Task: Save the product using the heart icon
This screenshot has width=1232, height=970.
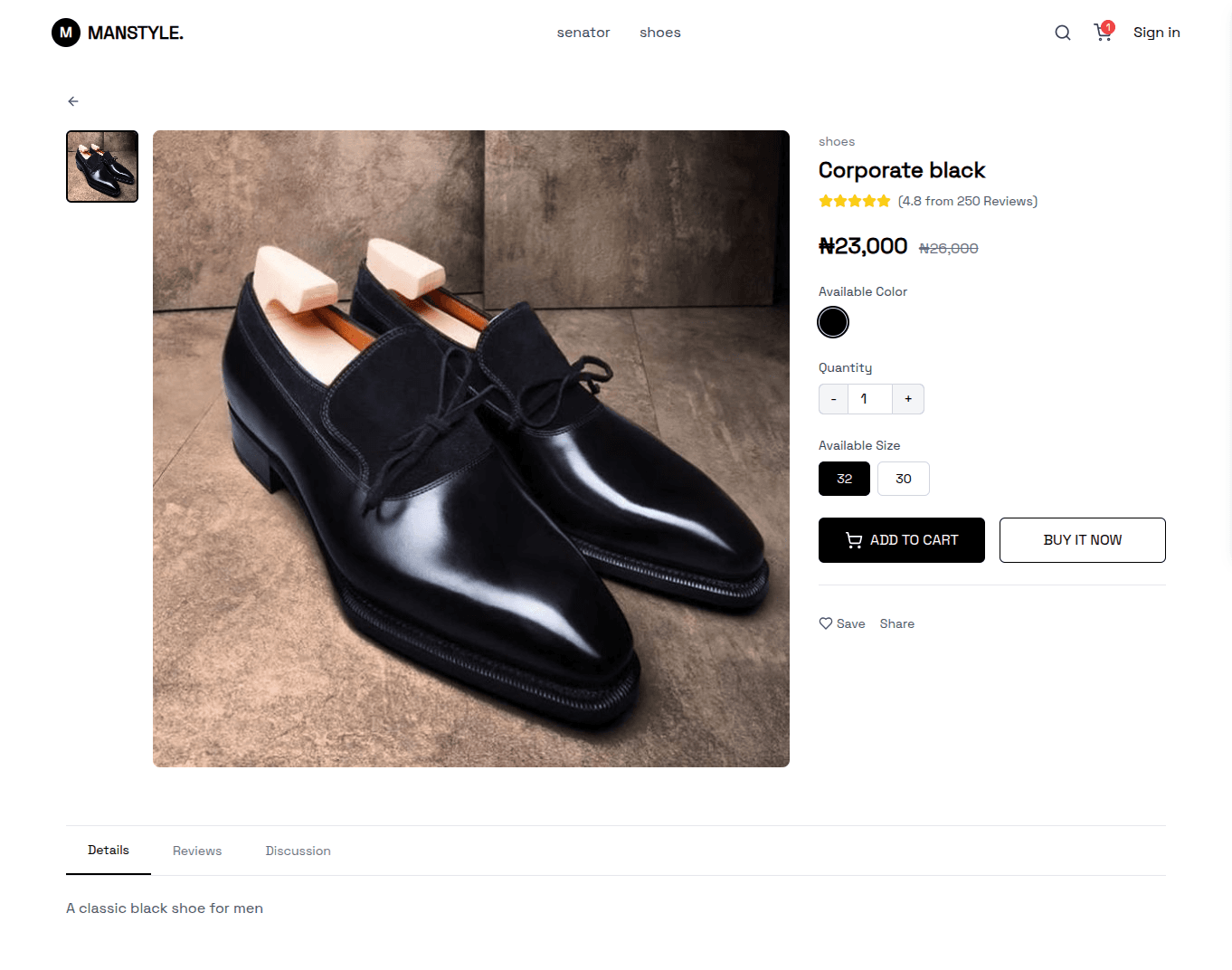Action: [825, 623]
